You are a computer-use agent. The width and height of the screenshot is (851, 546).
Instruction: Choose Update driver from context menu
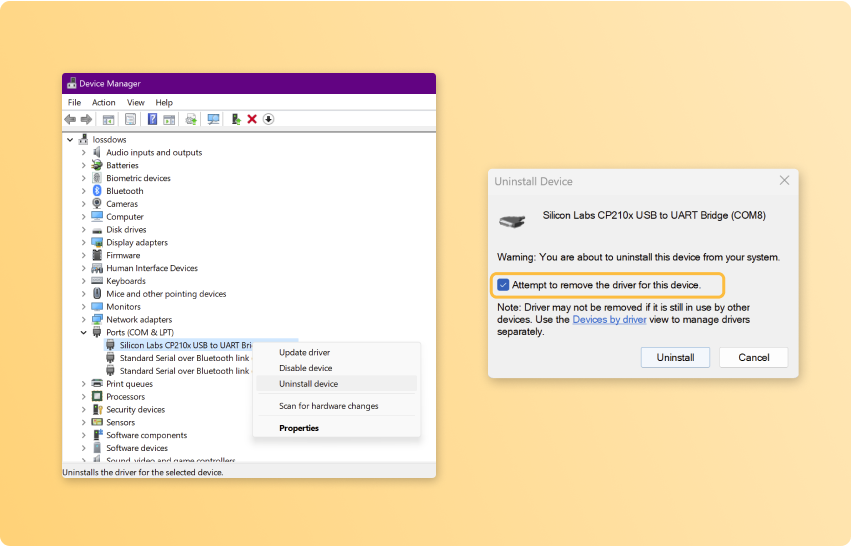(x=336, y=352)
